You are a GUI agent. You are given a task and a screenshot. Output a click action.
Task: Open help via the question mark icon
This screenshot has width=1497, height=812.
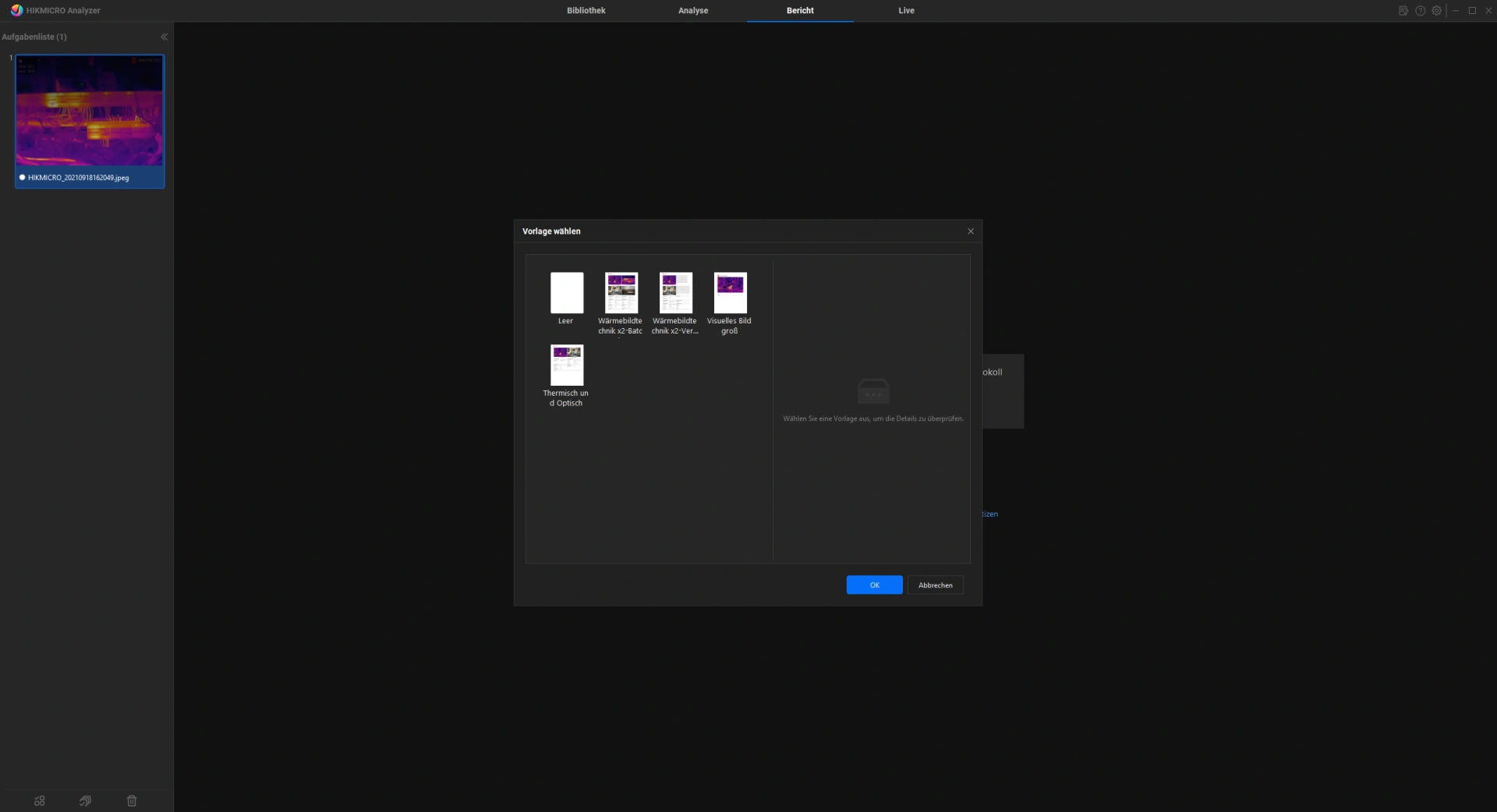(x=1420, y=11)
